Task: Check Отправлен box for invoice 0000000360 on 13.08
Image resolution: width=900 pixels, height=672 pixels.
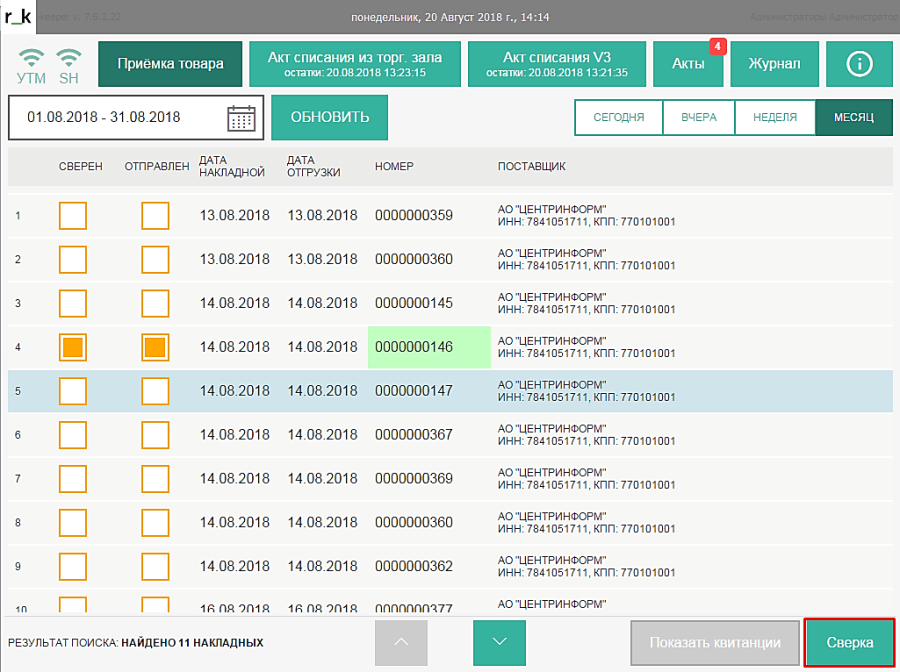Action: 155,260
